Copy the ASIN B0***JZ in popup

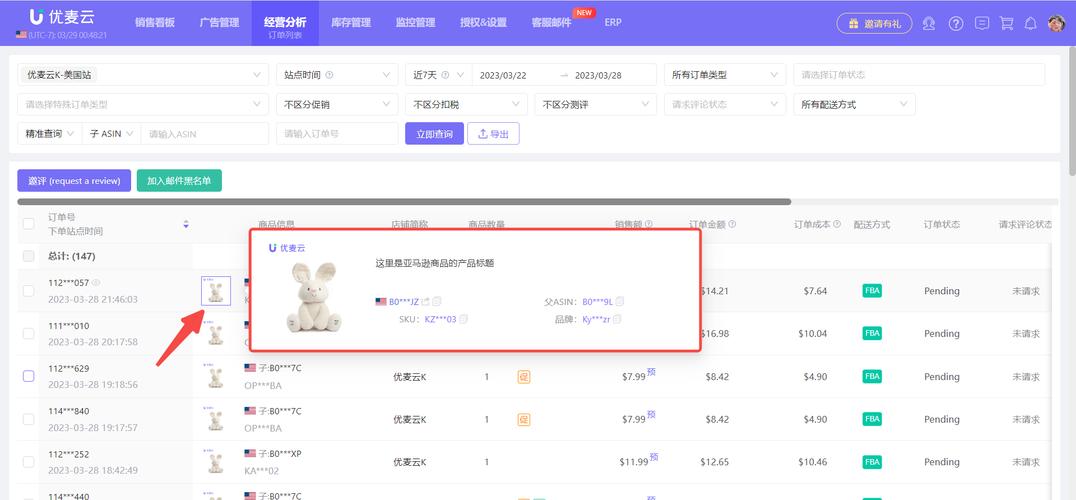[437, 301]
